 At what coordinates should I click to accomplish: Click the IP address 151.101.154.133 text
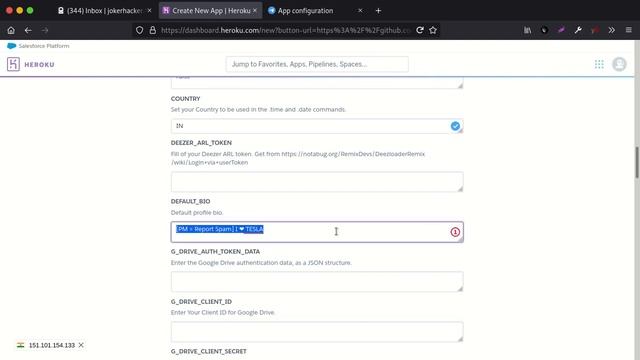click(x=52, y=345)
